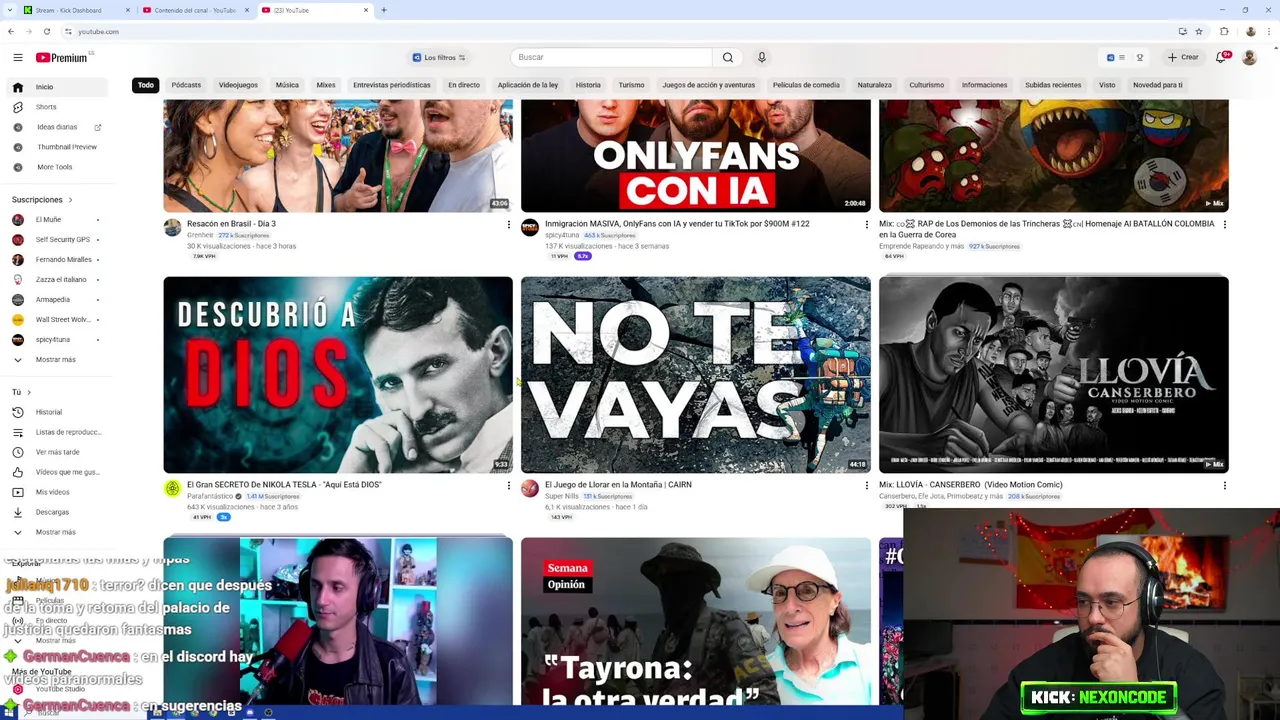Open El Juego de Llorar en la Montaña title
Image resolution: width=1280 pixels, height=720 pixels.
(x=618, y=485)
